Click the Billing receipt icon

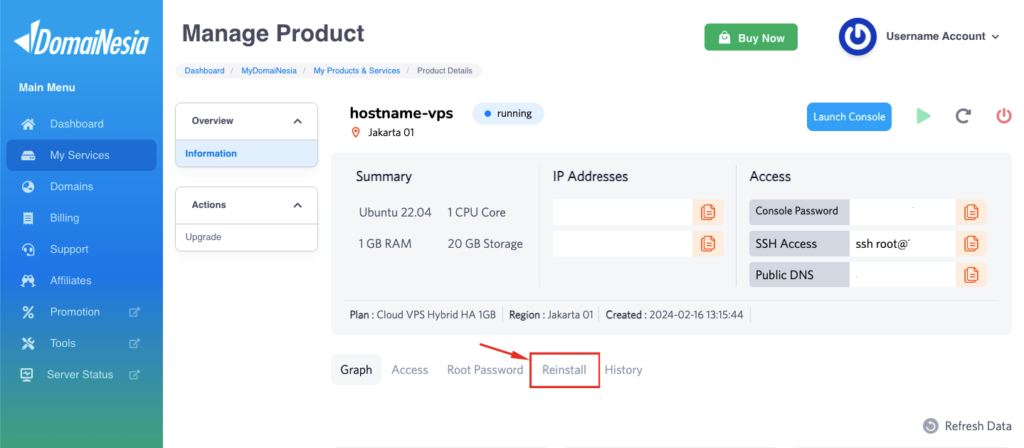click(x=28, y=218)
